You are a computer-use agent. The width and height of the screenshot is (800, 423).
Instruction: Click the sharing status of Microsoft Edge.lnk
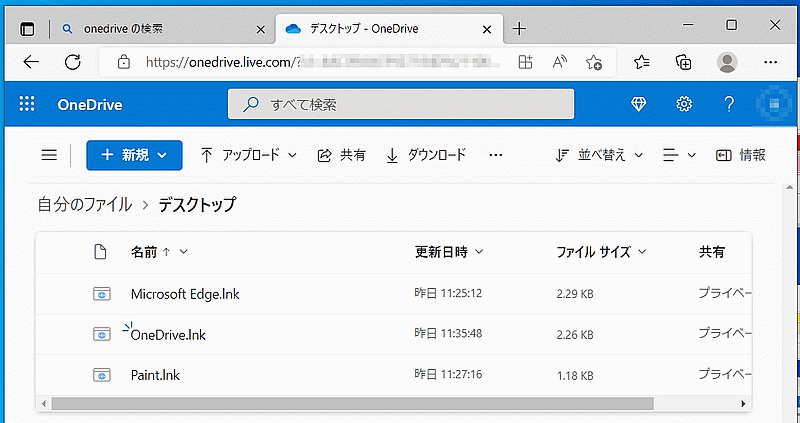(x=724, y=293)
